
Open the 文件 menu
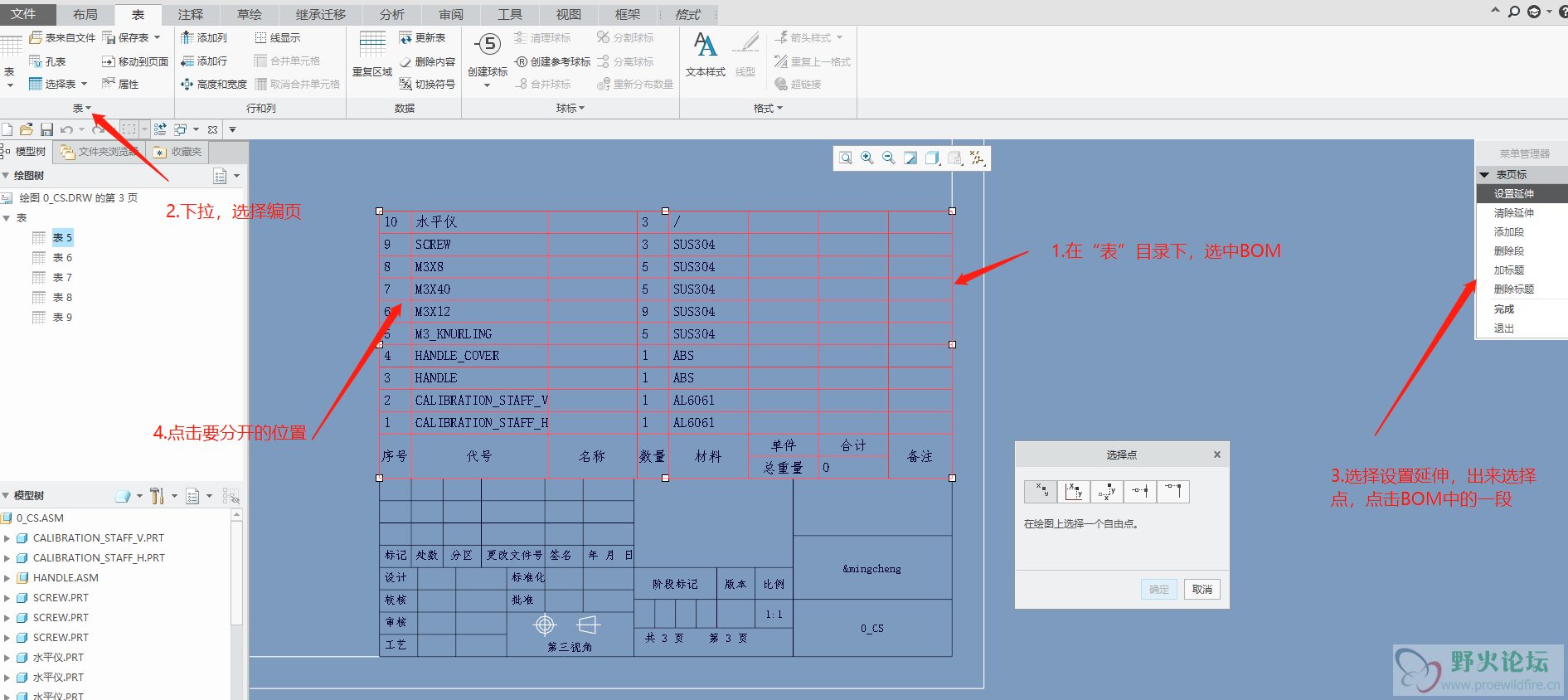[23, 14]
